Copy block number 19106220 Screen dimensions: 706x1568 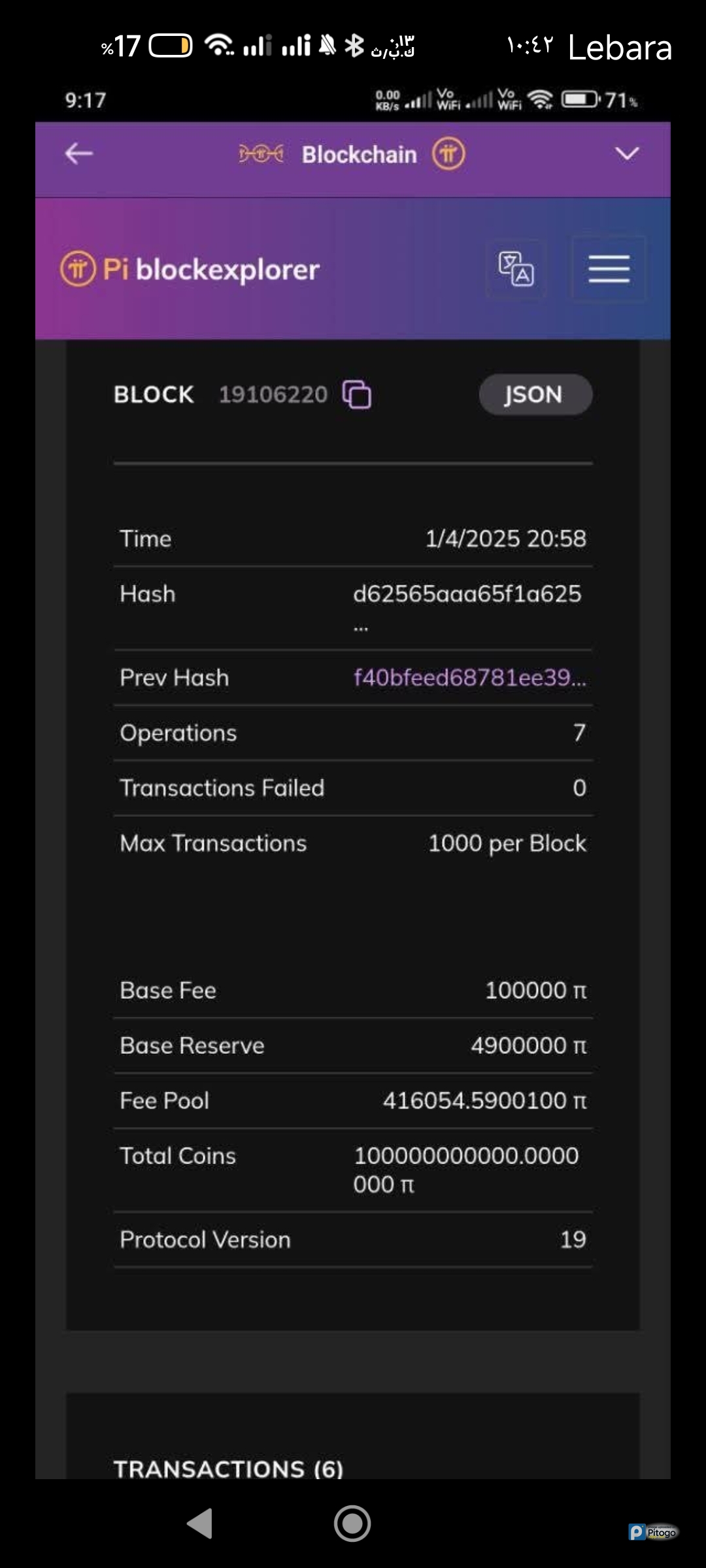pos(357,395)
